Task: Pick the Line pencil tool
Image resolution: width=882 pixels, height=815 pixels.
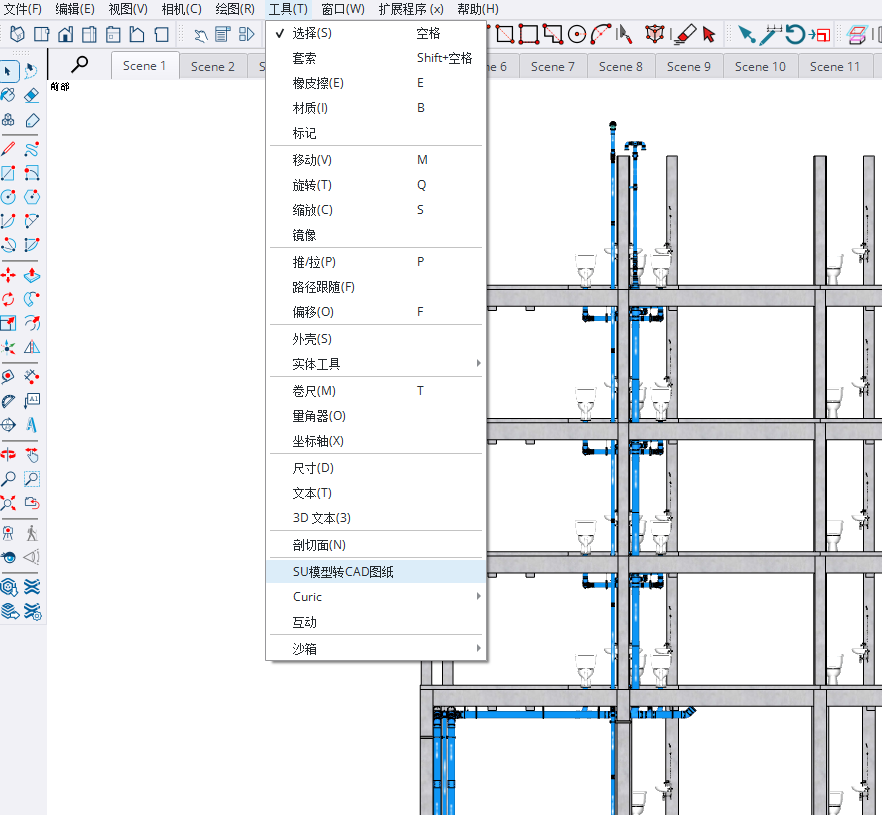Action: point(9,148)
